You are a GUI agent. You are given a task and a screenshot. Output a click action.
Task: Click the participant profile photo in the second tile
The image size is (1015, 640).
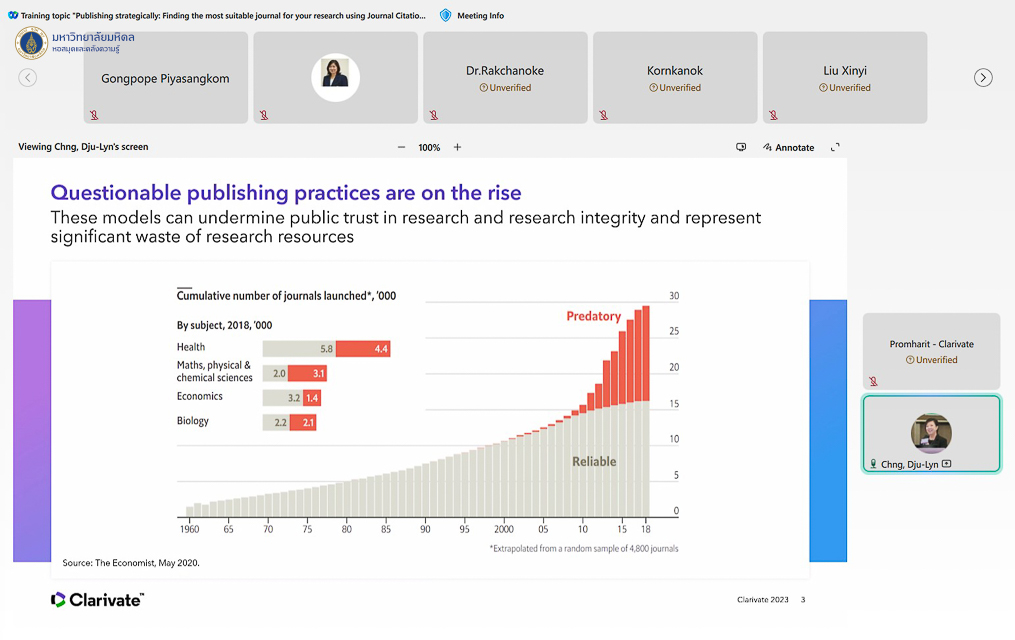pos(335,76)
